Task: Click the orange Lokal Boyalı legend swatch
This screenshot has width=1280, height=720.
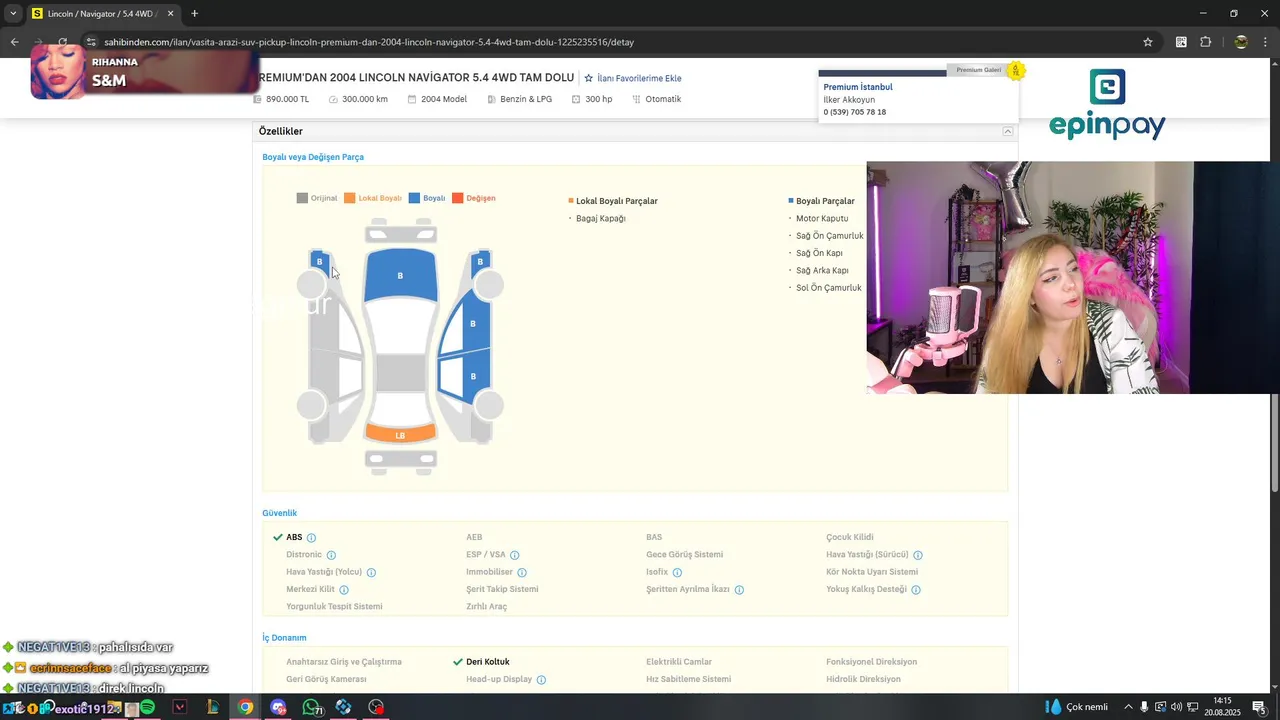Action: point(350,198)
